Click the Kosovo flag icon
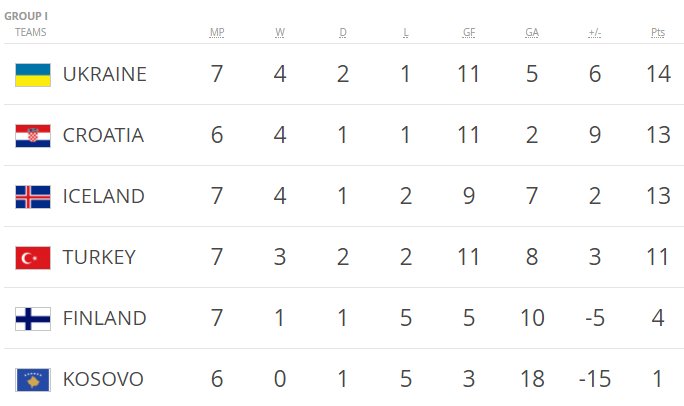Image resolution: width=684 pixels, height=406 pixels. pos(33,380)
